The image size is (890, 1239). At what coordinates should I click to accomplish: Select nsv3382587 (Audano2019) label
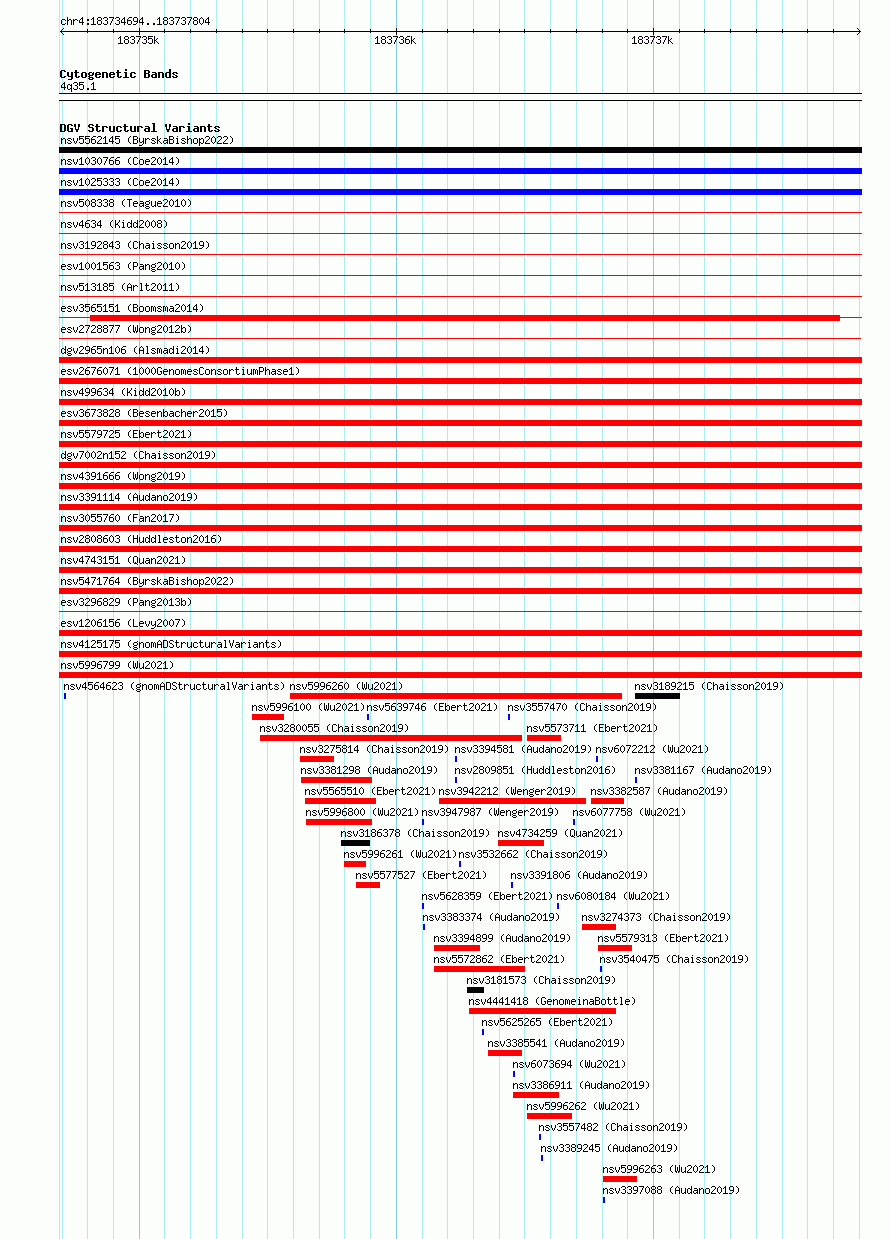point(659,792)
